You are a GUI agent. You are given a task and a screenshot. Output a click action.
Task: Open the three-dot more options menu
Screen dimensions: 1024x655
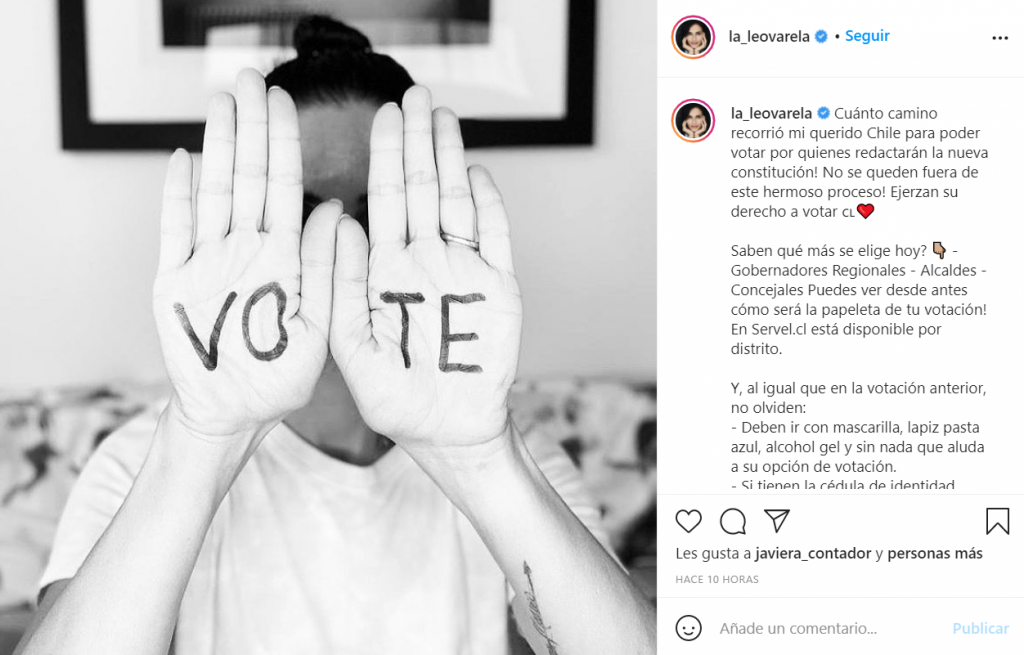(x=1000, y=38)
